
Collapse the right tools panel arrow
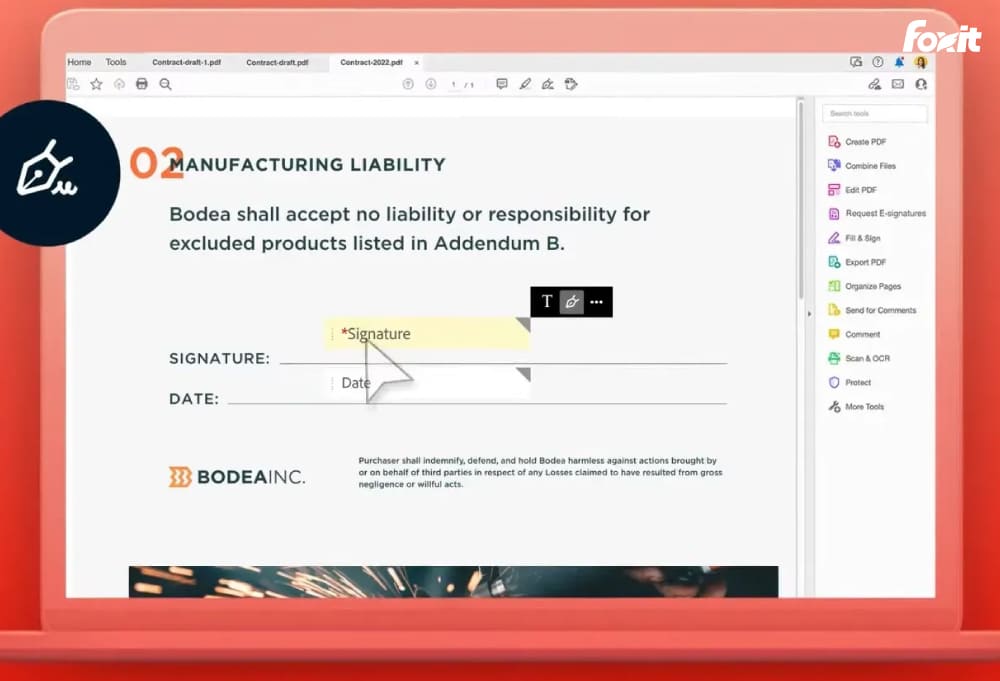coord(808,314)
